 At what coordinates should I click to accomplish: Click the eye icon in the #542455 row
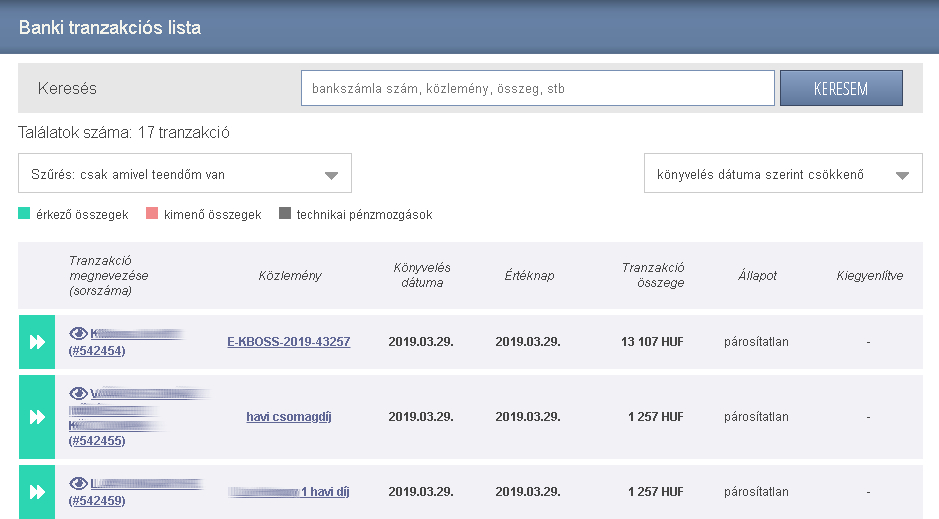click(78, 393)
